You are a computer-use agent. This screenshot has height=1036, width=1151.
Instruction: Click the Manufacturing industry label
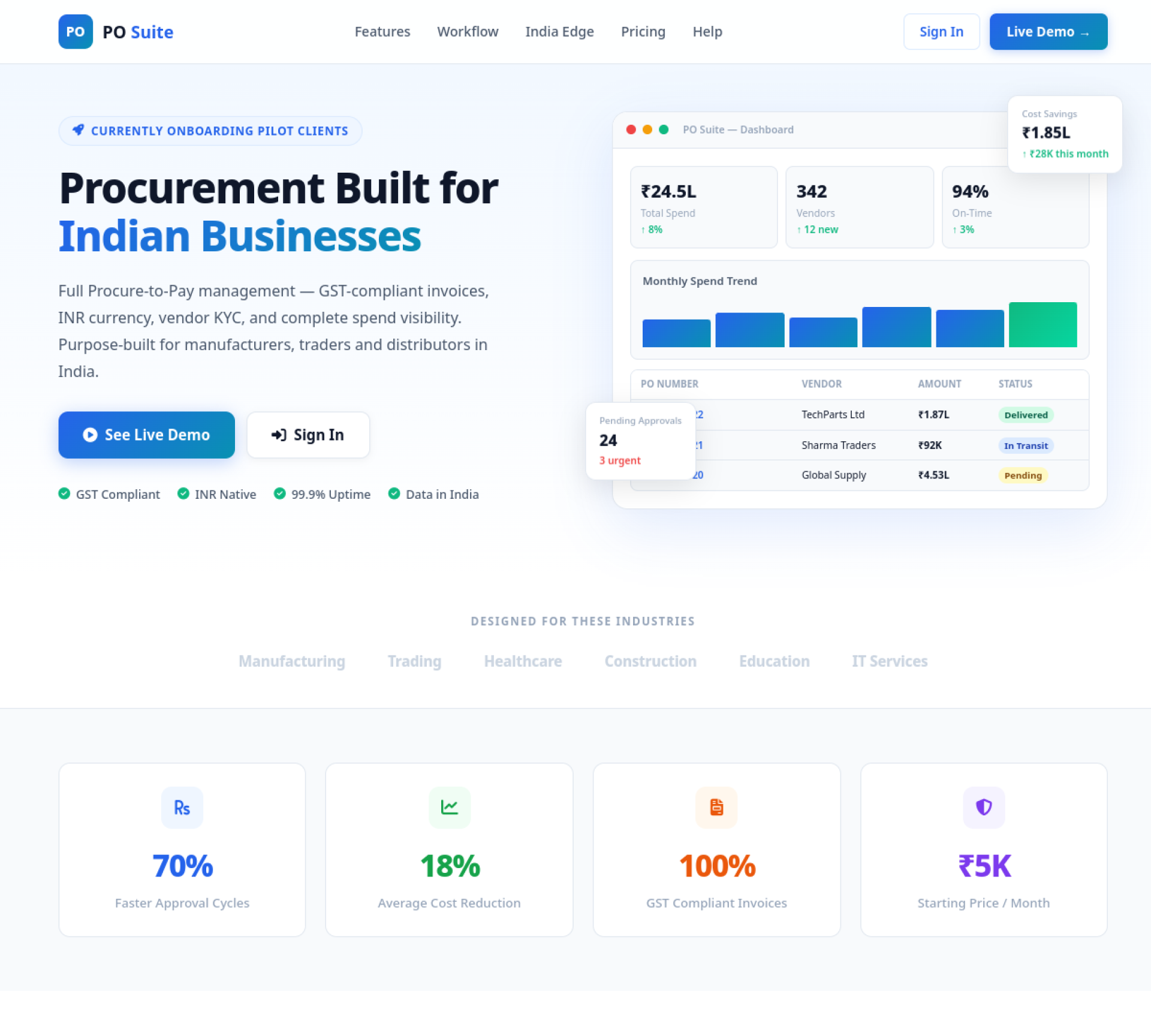click(292, 661)
